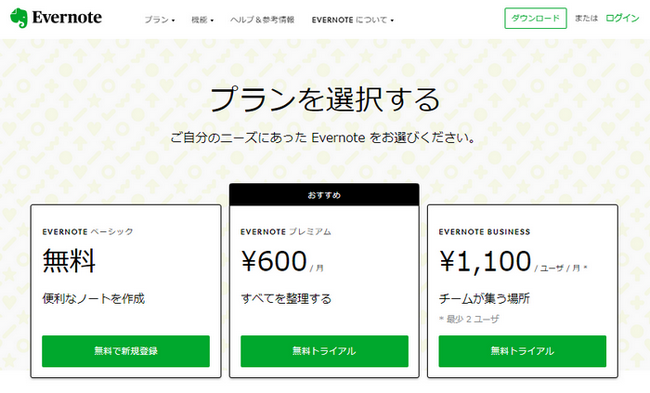The image size is (650, 393).
Task: Expand the EVERNOTE について dropdown
Action: tap(352, 19)
